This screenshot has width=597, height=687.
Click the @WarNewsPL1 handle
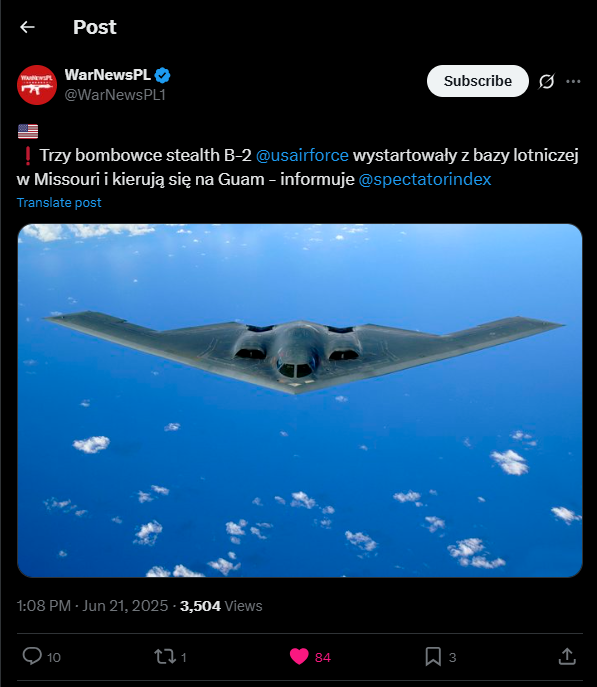[x=115, y=95]
